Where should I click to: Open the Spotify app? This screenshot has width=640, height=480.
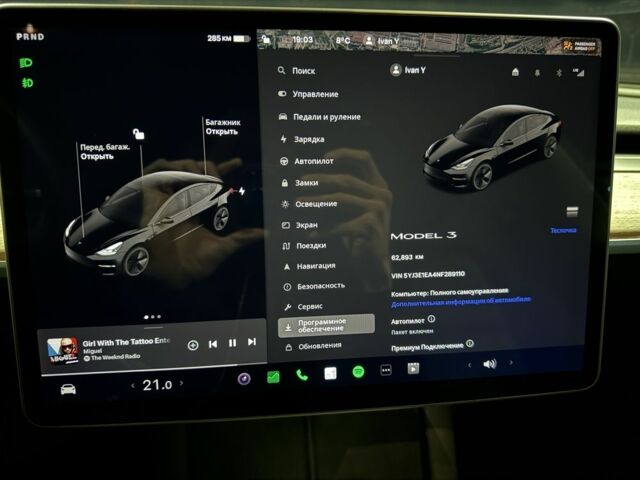tap(358, 372)
